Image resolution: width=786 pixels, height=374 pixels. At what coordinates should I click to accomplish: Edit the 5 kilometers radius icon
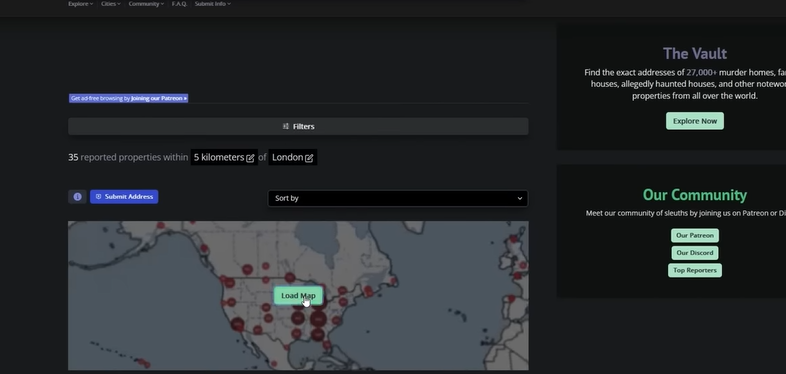pos(250,158)
